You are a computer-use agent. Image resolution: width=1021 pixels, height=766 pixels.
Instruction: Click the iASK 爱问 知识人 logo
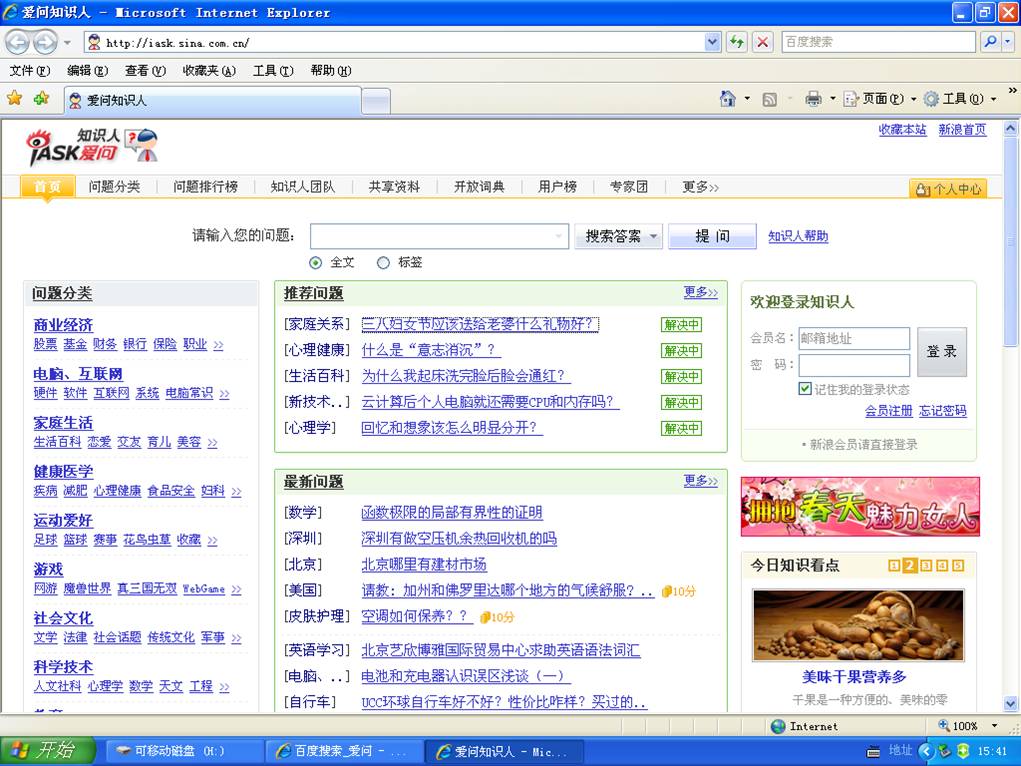(92, 147)
